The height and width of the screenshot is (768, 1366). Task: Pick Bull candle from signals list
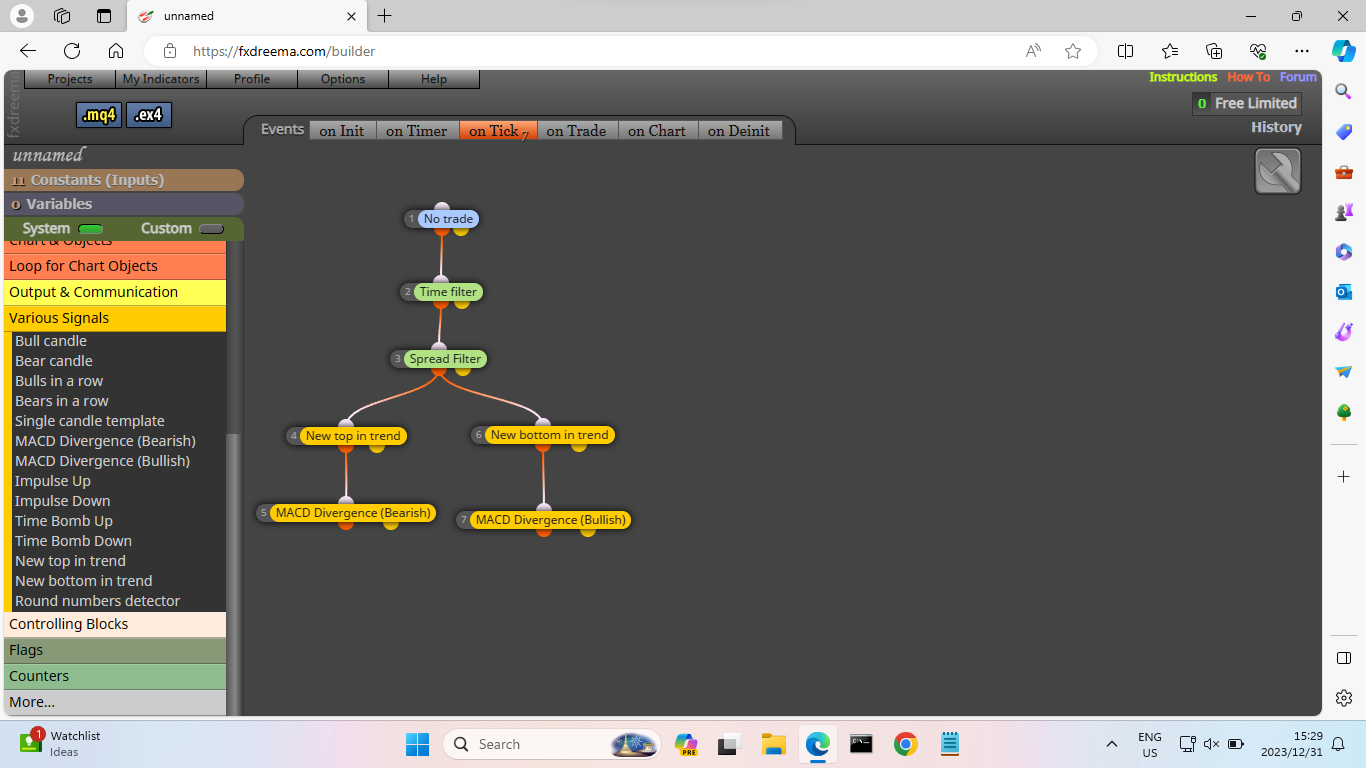51,341
